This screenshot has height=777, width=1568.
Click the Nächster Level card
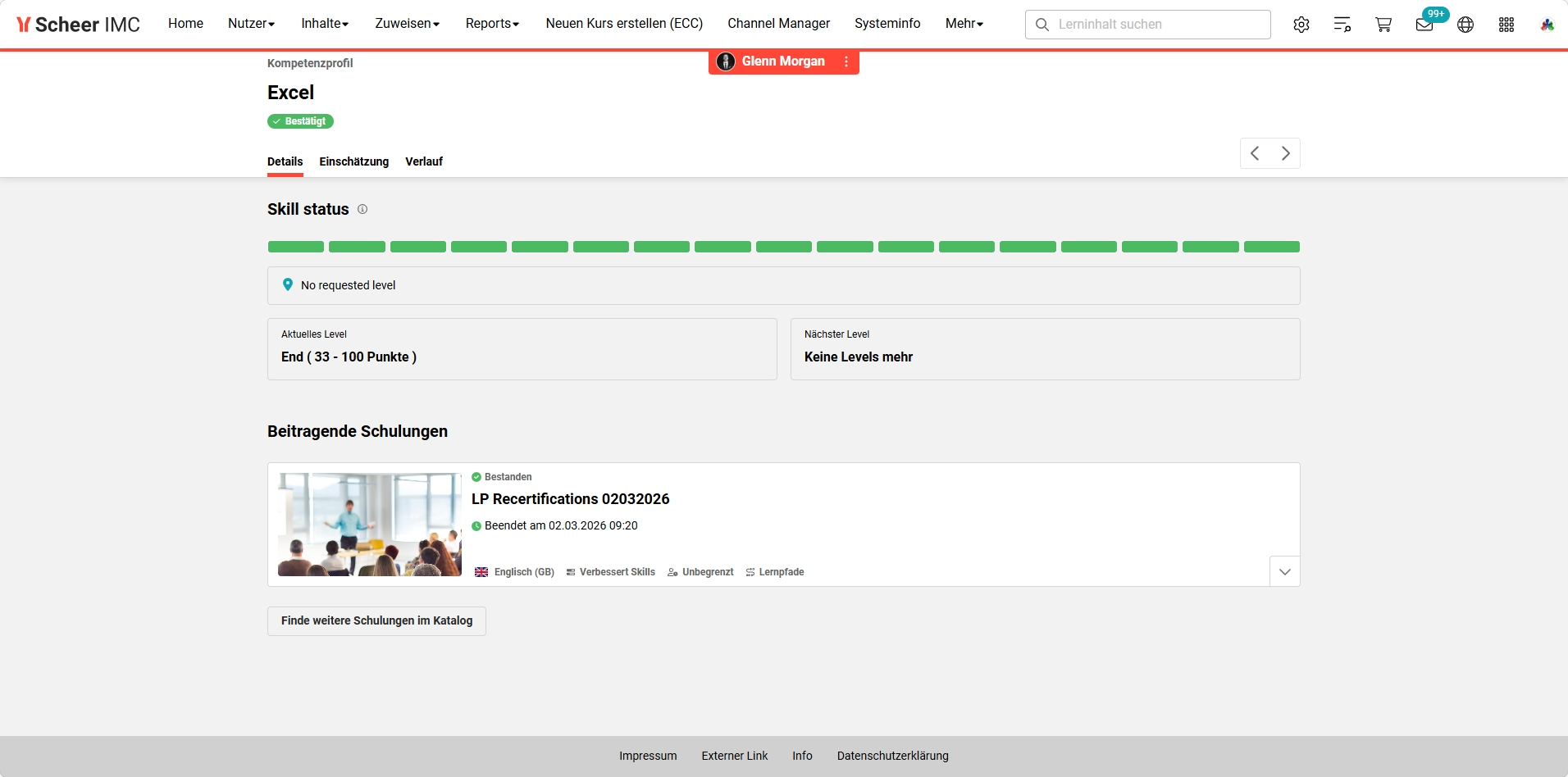click(x=1046, y=349)
